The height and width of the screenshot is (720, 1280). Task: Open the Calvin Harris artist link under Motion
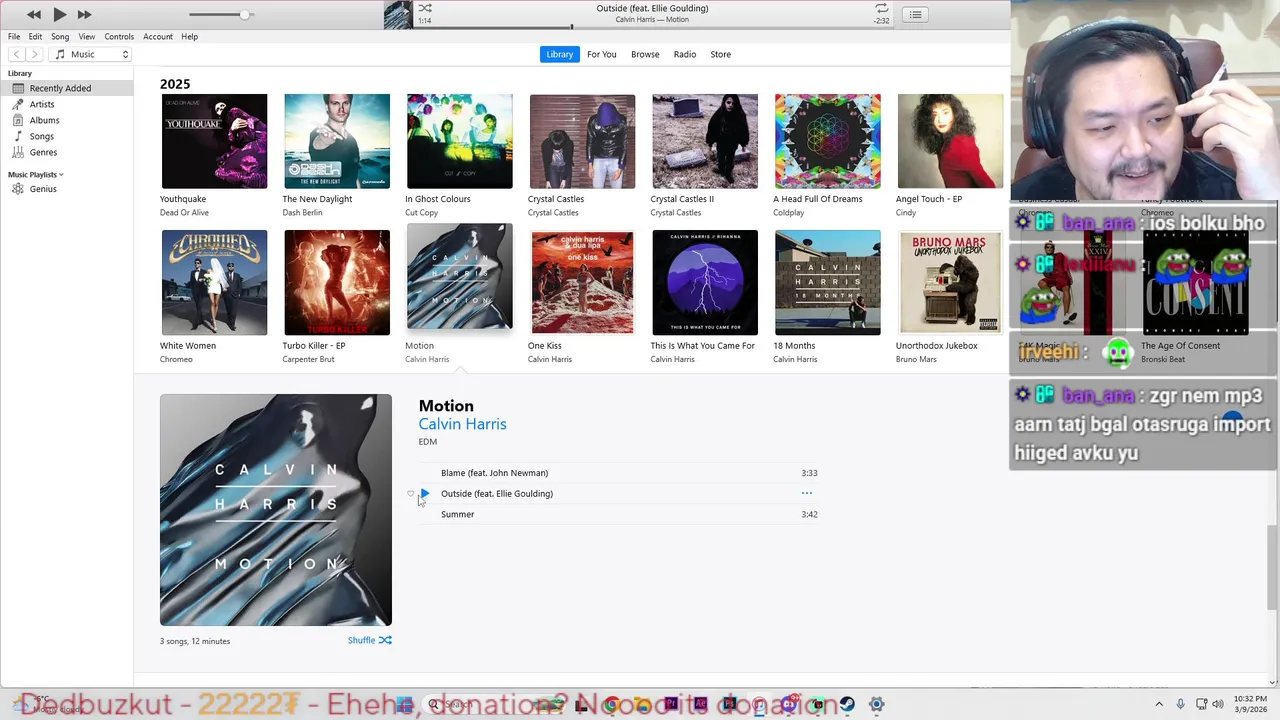tap(462, 424)
